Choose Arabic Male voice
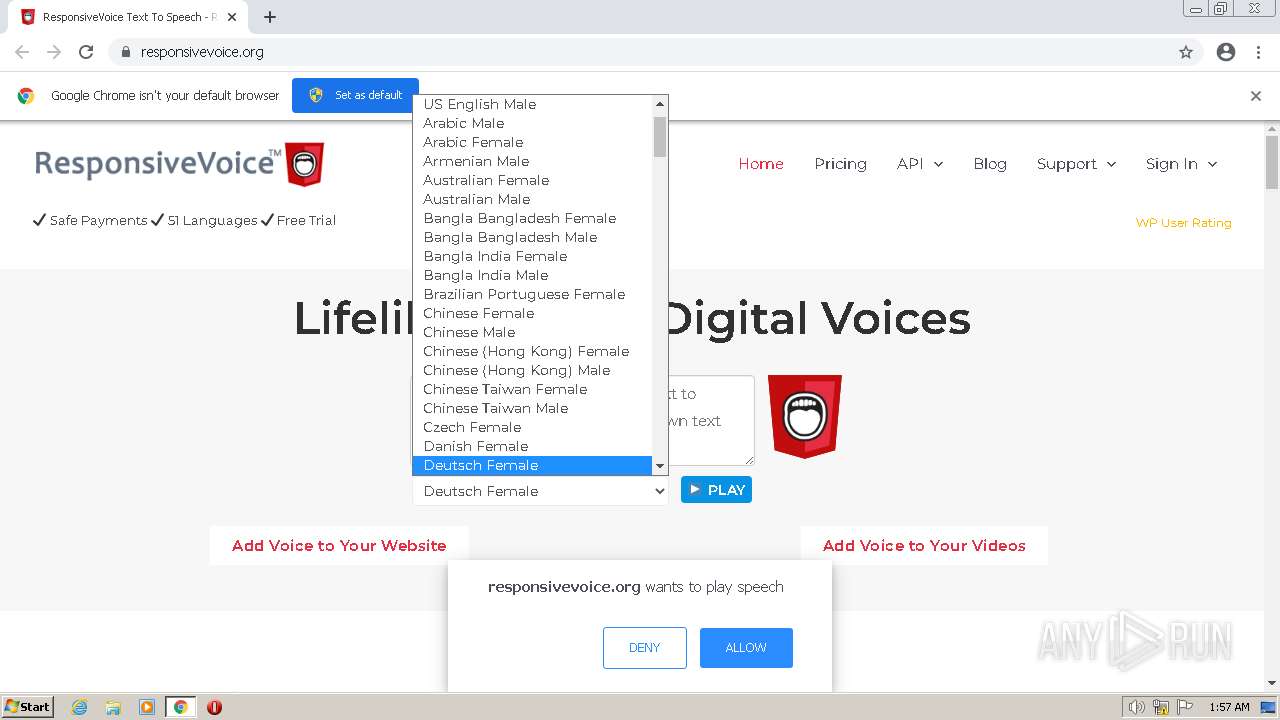The height and width of the screenshot is (720, 1280). pos(532,123)
